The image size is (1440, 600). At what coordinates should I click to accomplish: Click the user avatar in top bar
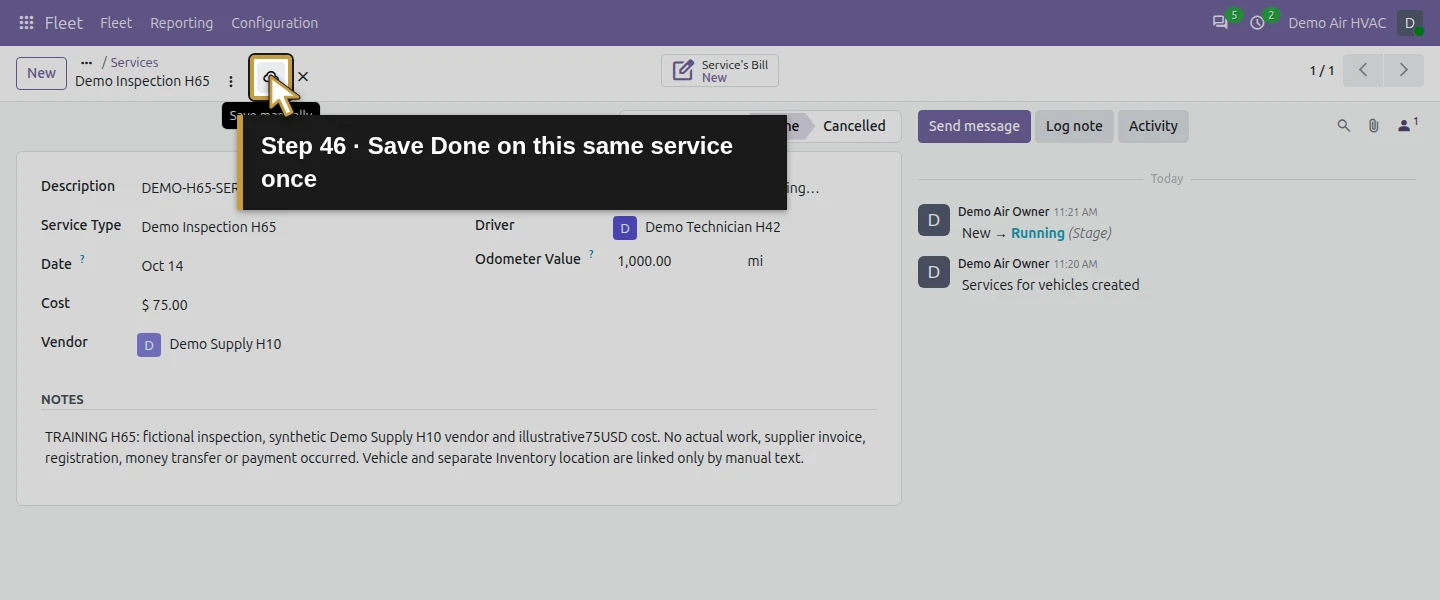[1410, 23]
